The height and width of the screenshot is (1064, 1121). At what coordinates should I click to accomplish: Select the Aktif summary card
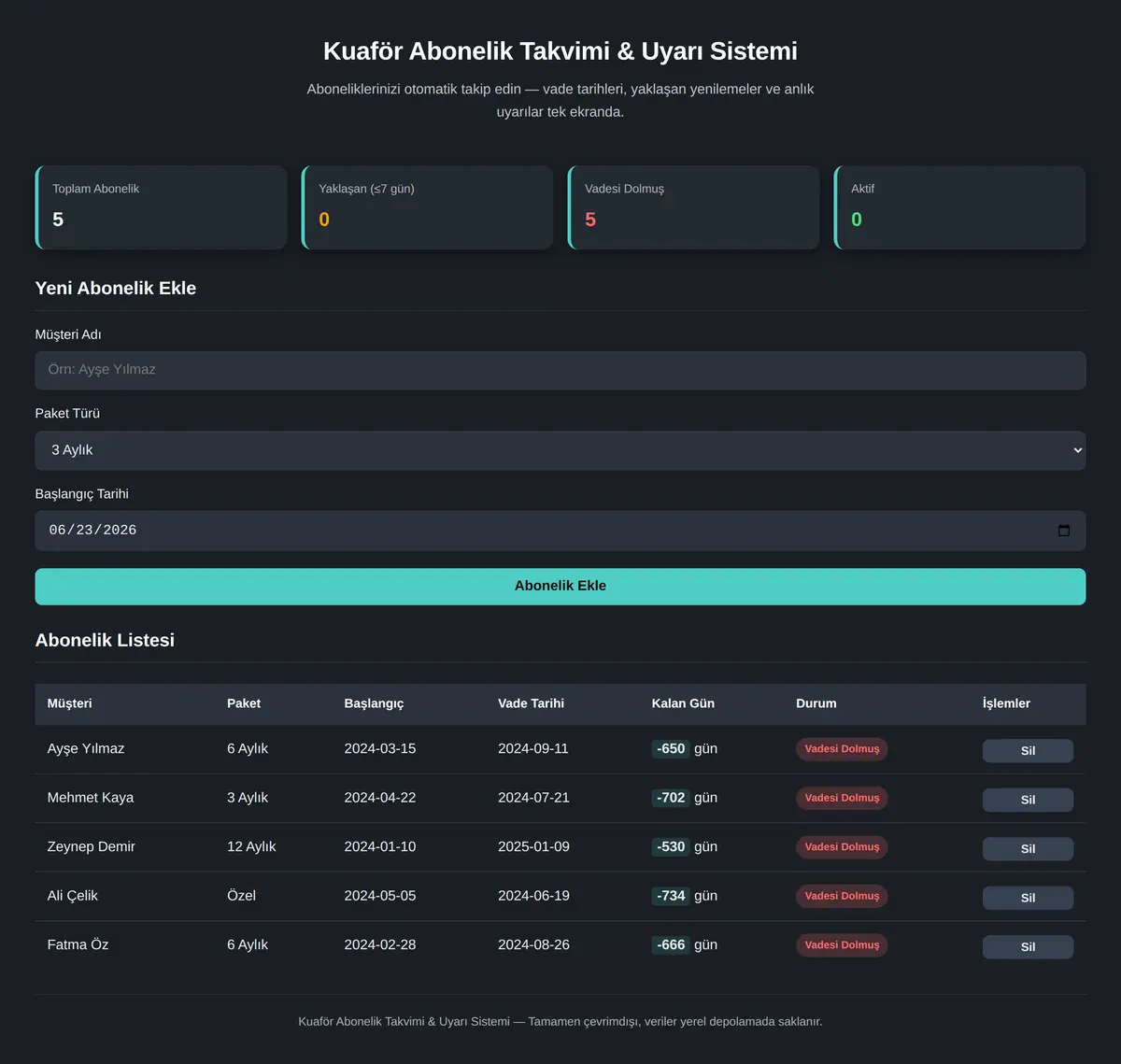(959, 207)
